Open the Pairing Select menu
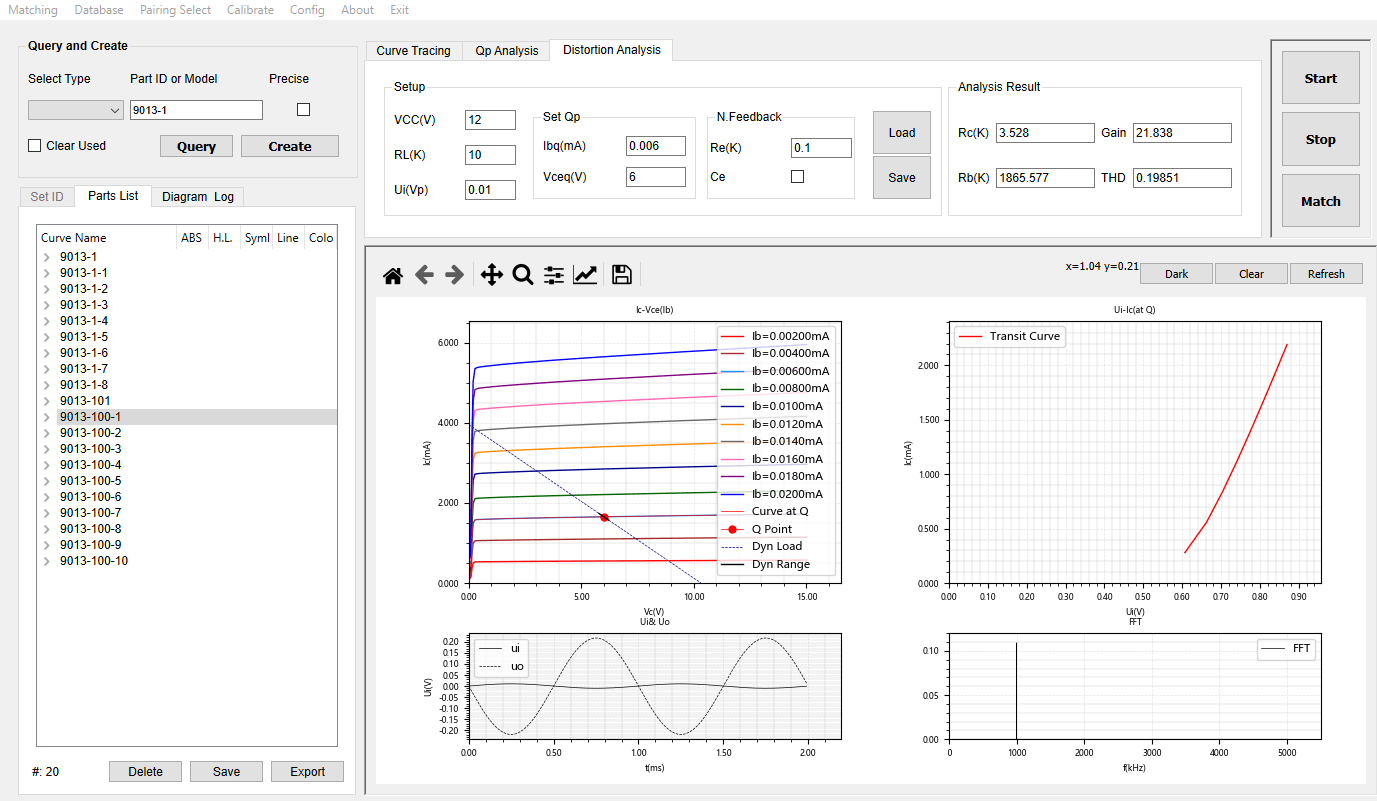 [175, 10]
